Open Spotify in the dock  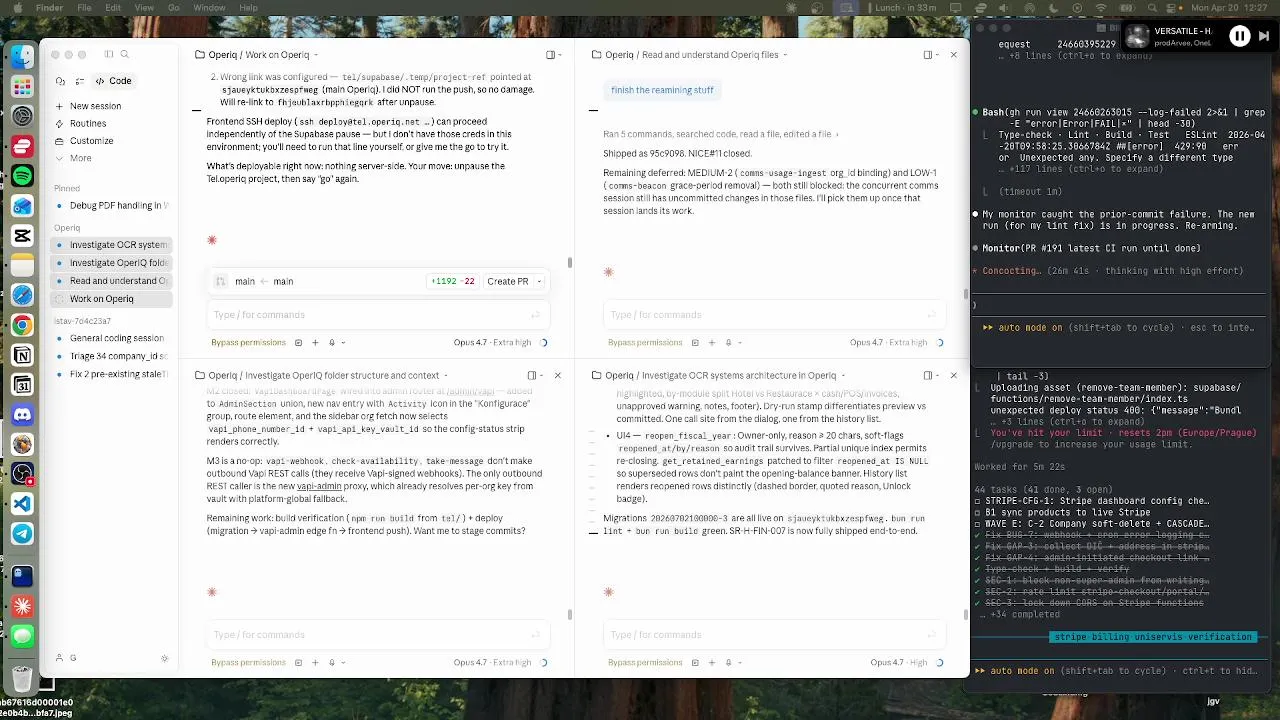coord(22,176)
